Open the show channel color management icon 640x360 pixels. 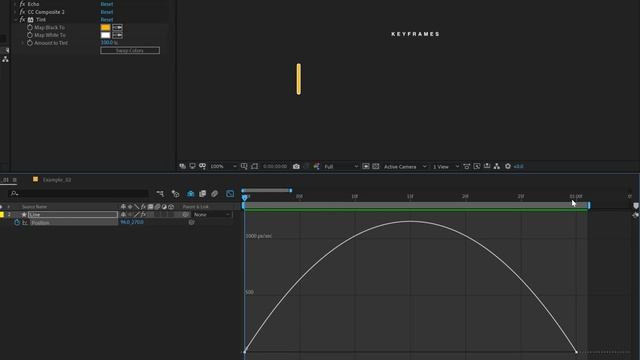(x=316, y=166)
